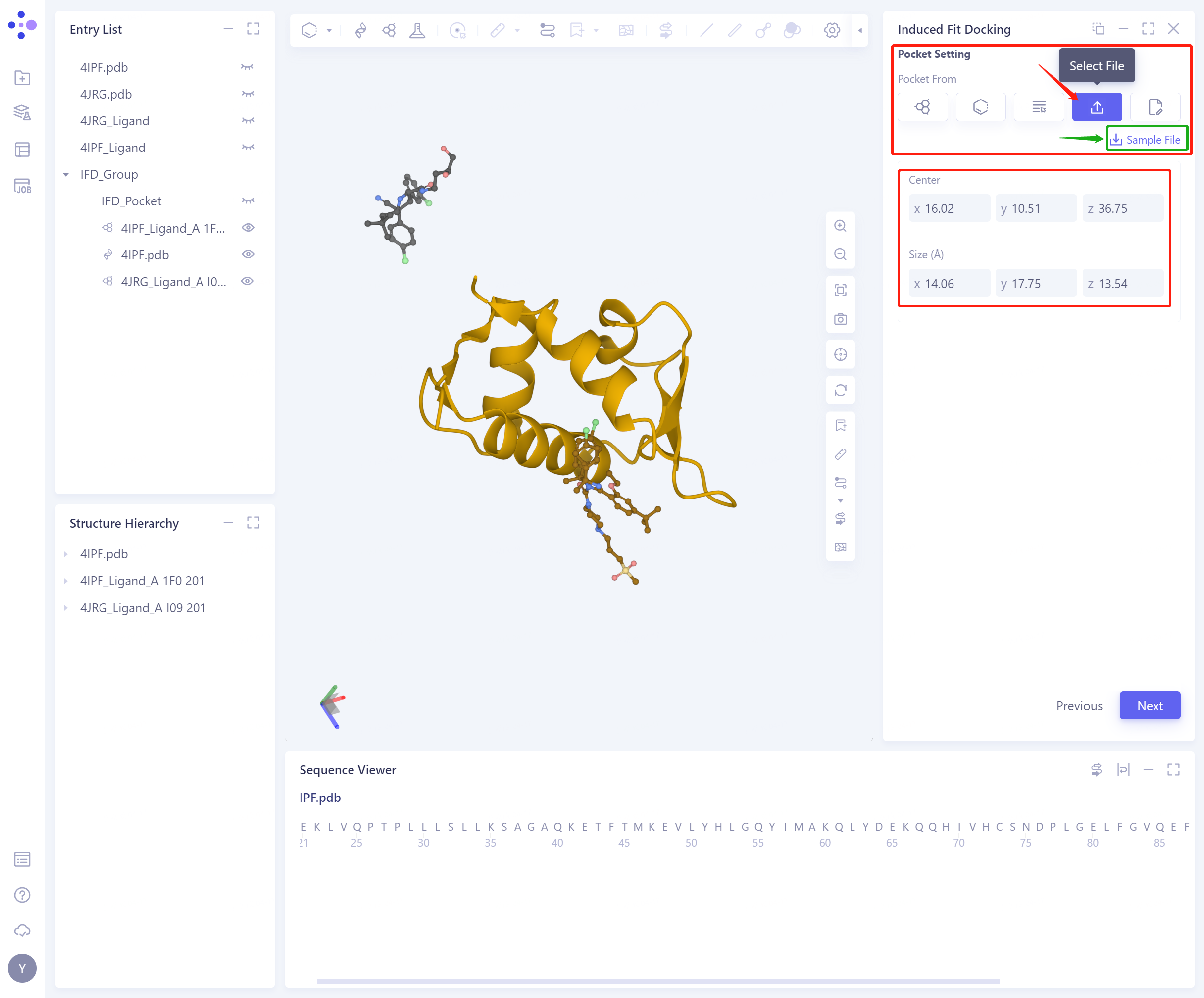Click the file upload icon under Pocket From
This screenshot has width=1204, height=998.
point(1097,106)
